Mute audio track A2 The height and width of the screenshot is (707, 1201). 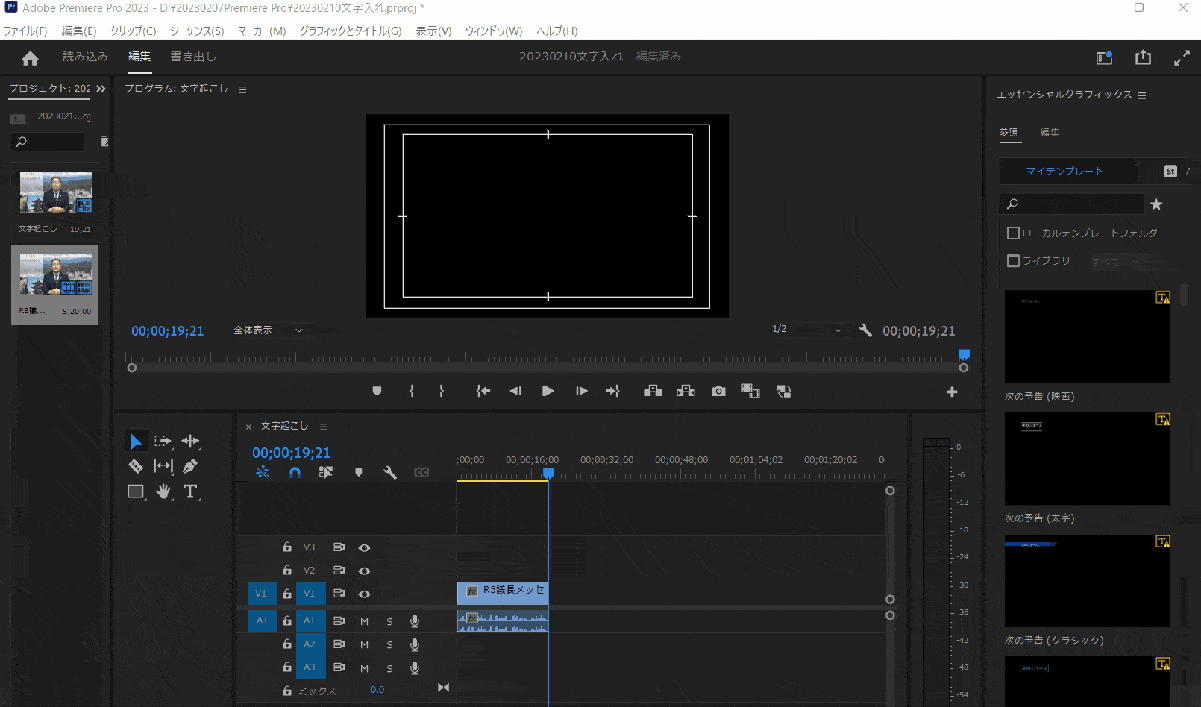click(x=365, y=644)
